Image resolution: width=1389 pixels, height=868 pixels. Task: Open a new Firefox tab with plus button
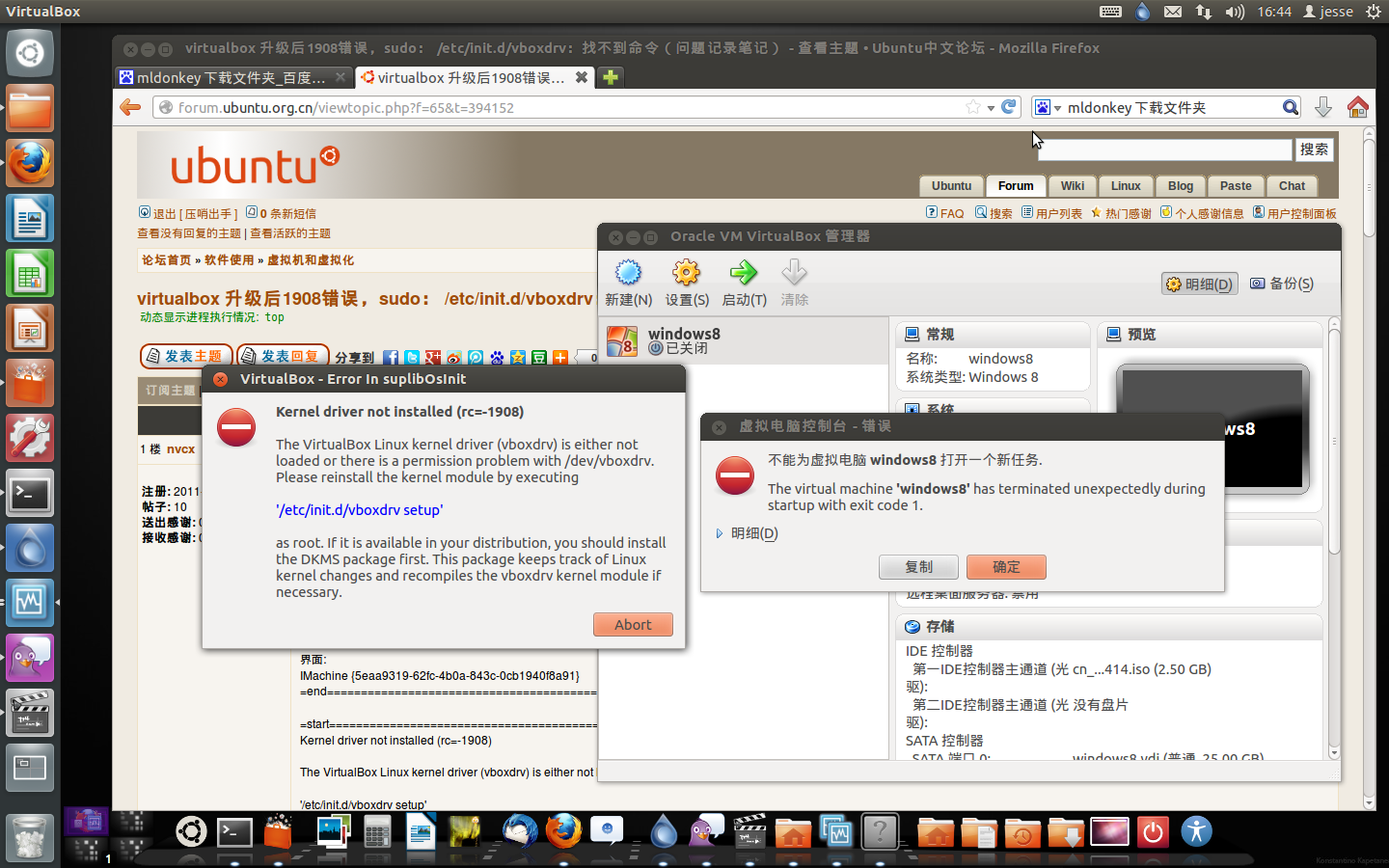(x=611, y=77)
